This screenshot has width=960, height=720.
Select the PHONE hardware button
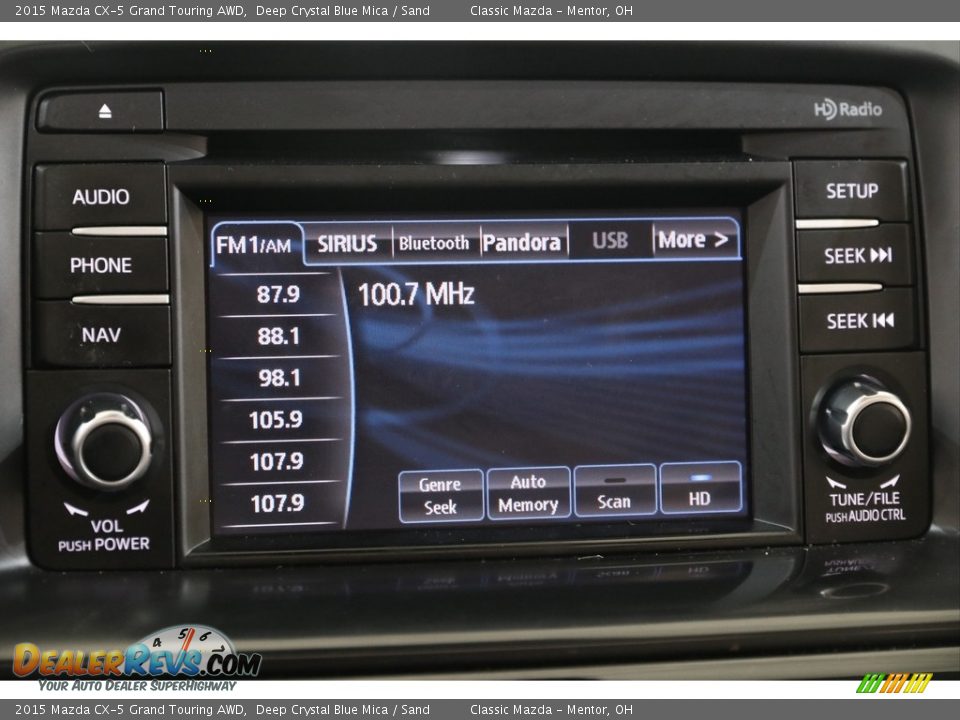tap(100, 265)
